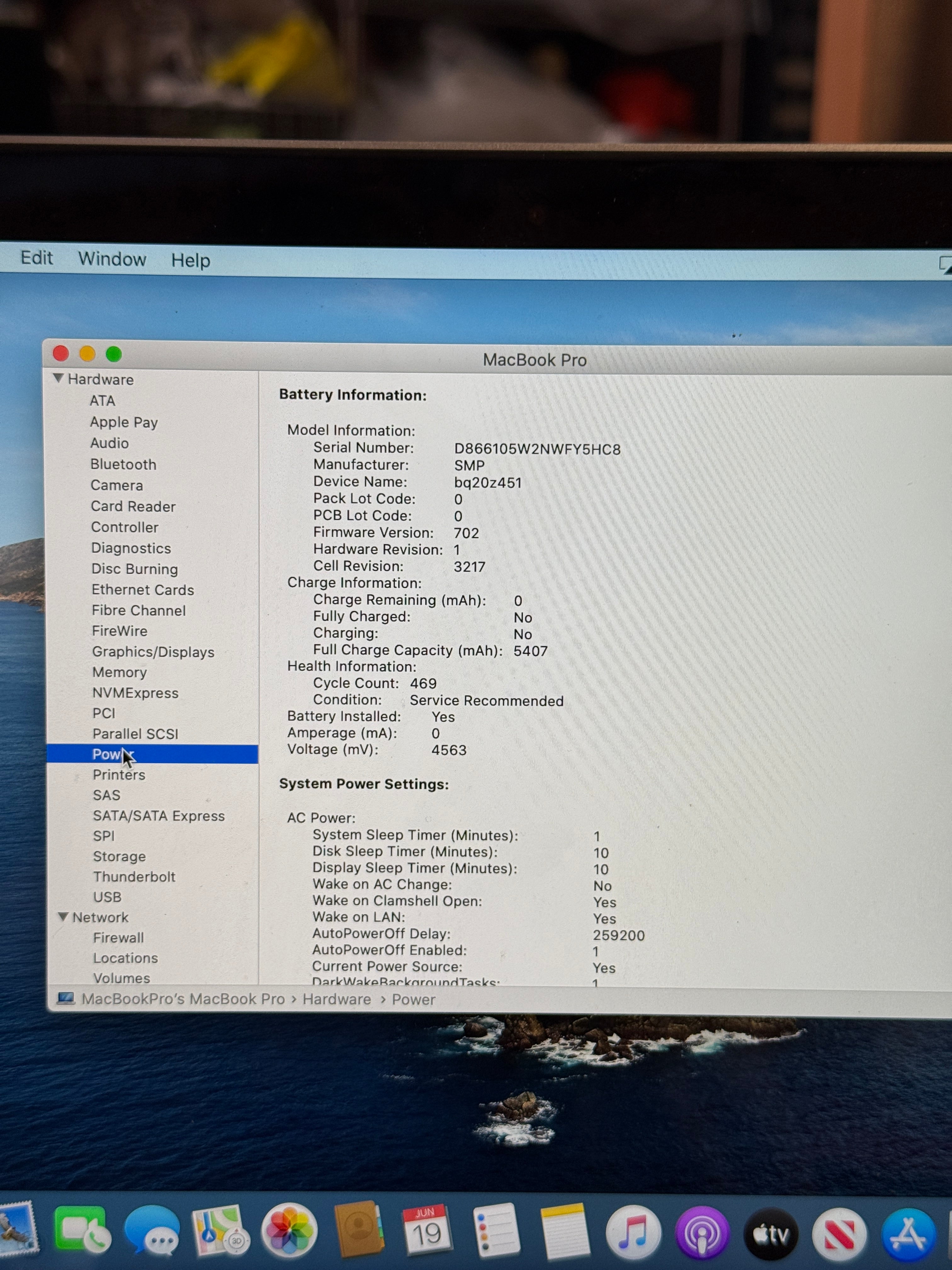
Task: Select Firewall under Network
Action: (119, 938)
